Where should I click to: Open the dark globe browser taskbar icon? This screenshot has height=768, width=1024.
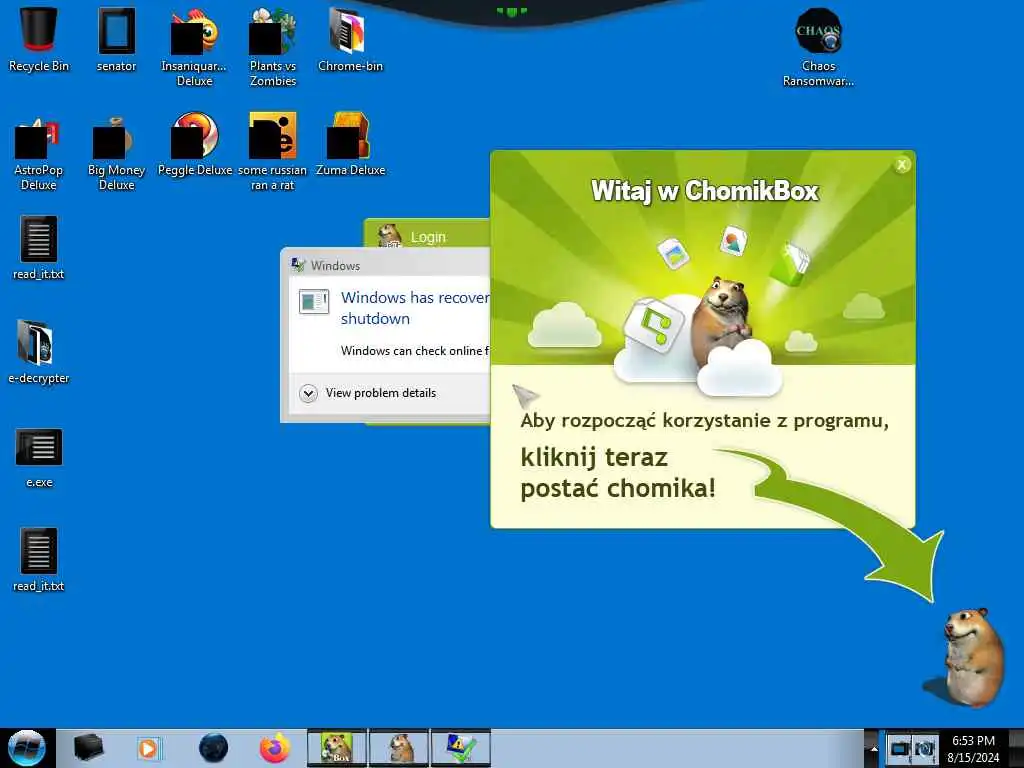(x=214, y=748)
